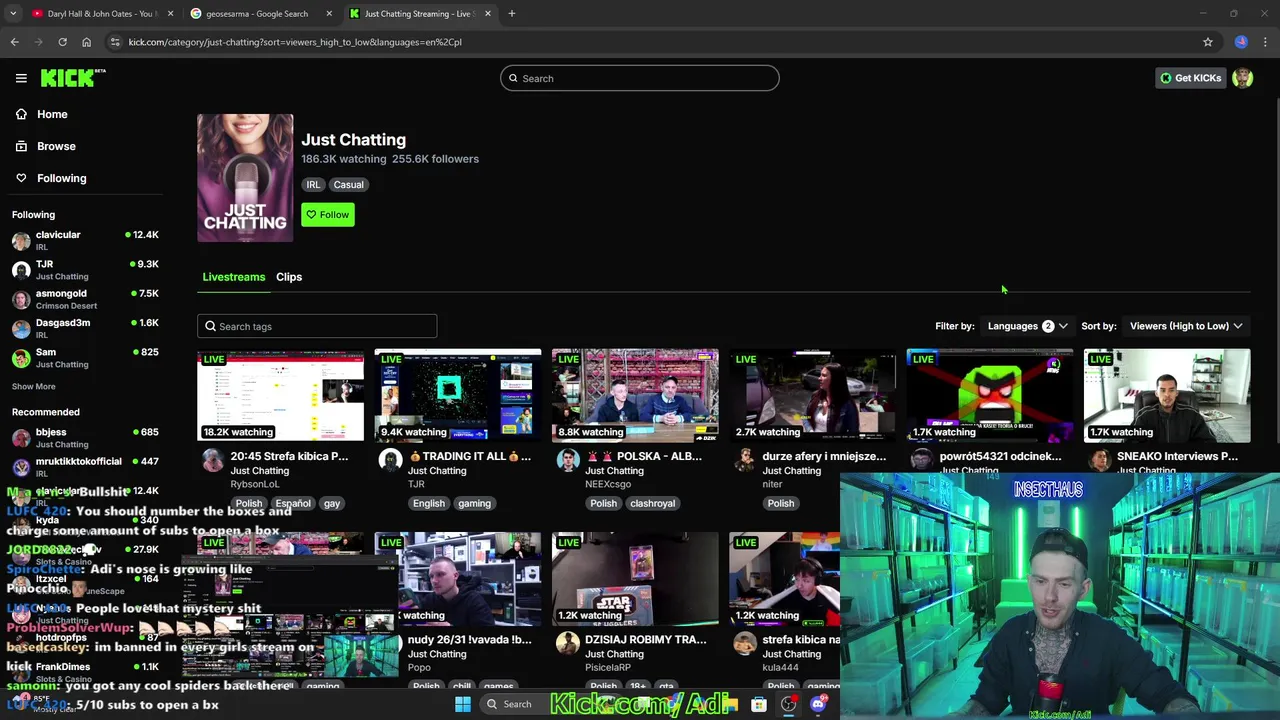Open the Chrome profile icon

pos(1241,42)
